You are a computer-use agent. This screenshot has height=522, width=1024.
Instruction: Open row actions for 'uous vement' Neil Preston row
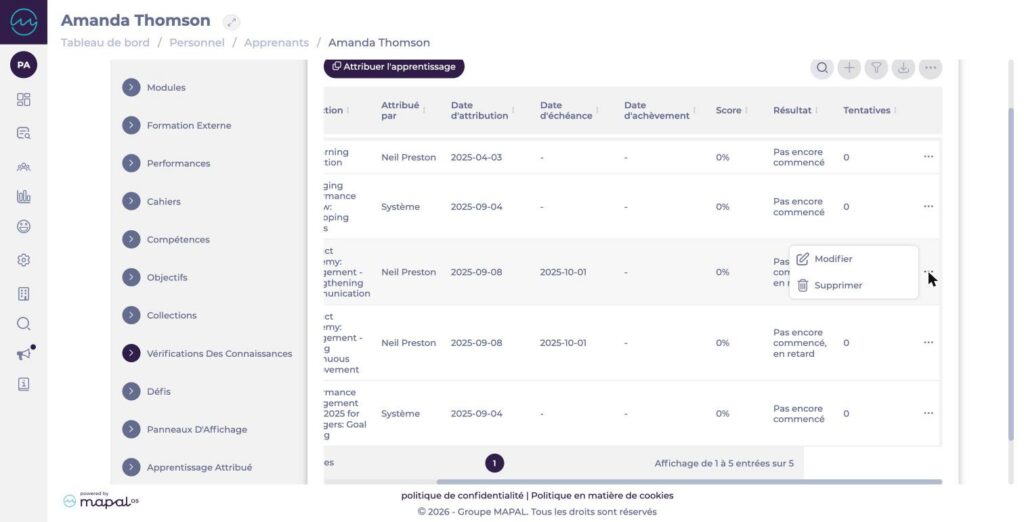coord(928,342)
